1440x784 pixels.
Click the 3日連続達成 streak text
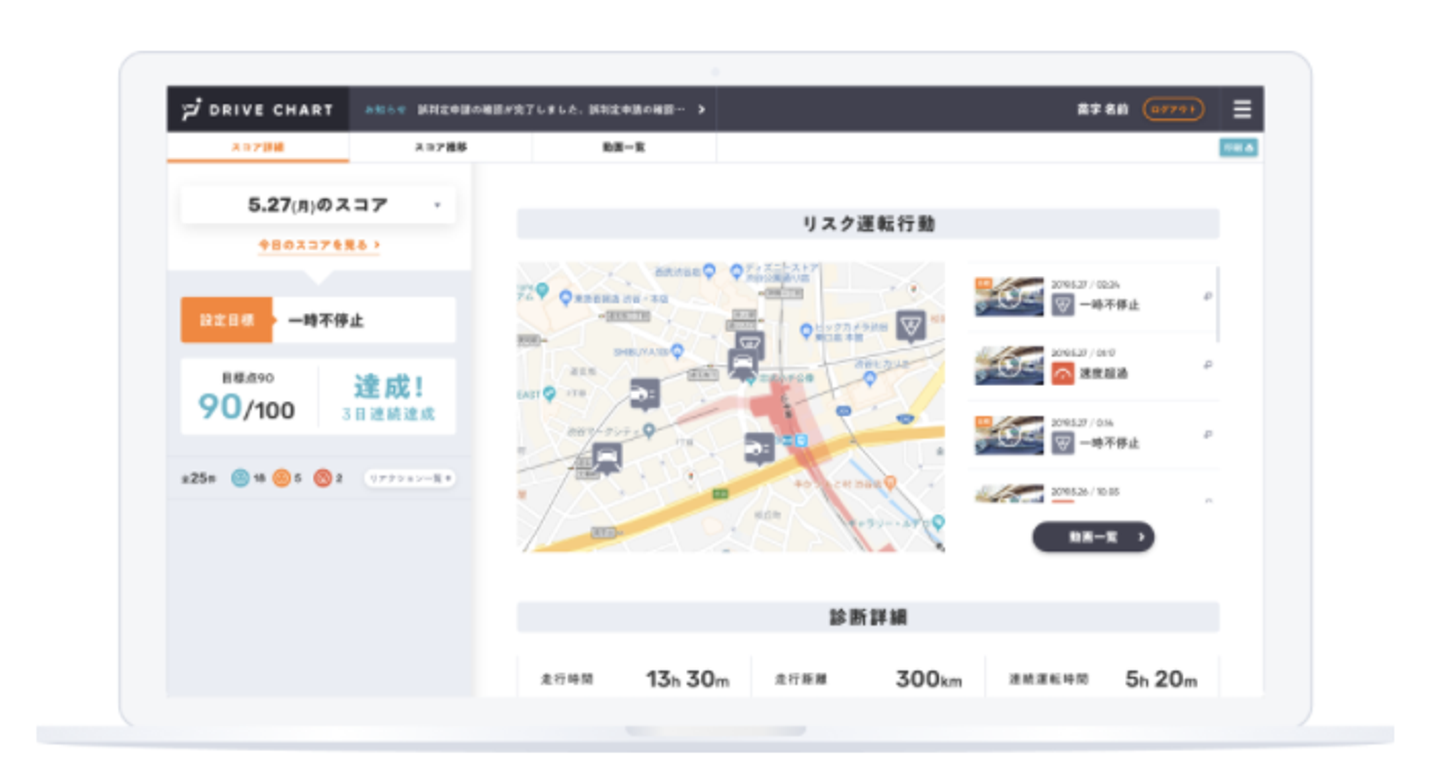click(388, 414)
